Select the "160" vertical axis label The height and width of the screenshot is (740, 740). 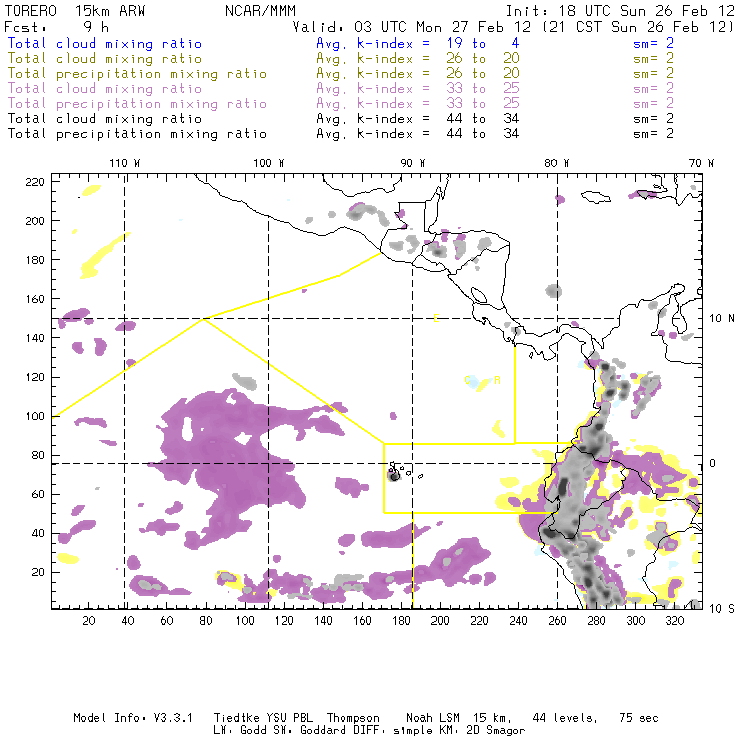coord(35,299)
